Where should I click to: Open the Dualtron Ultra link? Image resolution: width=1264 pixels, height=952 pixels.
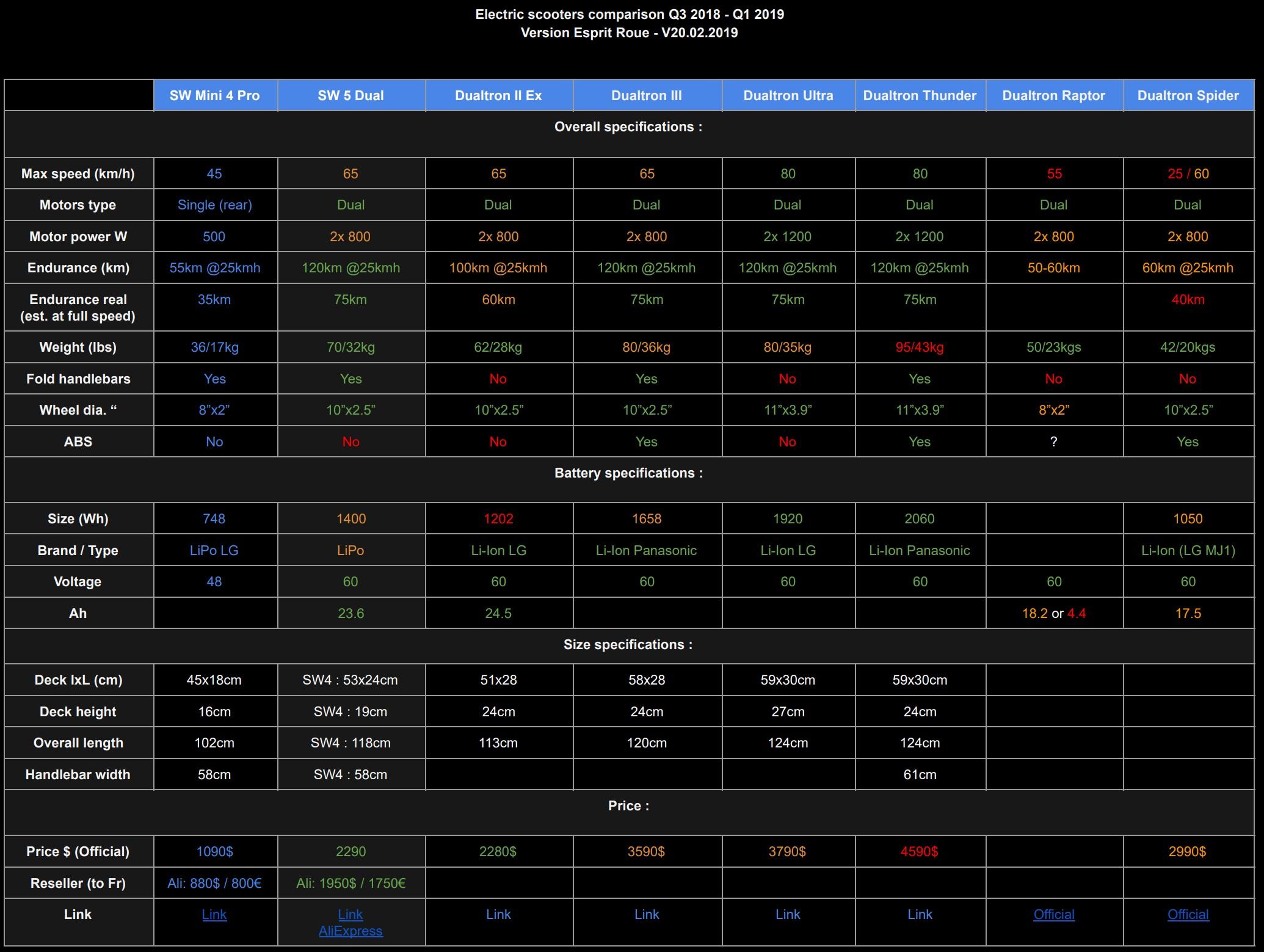coord(788,914)
